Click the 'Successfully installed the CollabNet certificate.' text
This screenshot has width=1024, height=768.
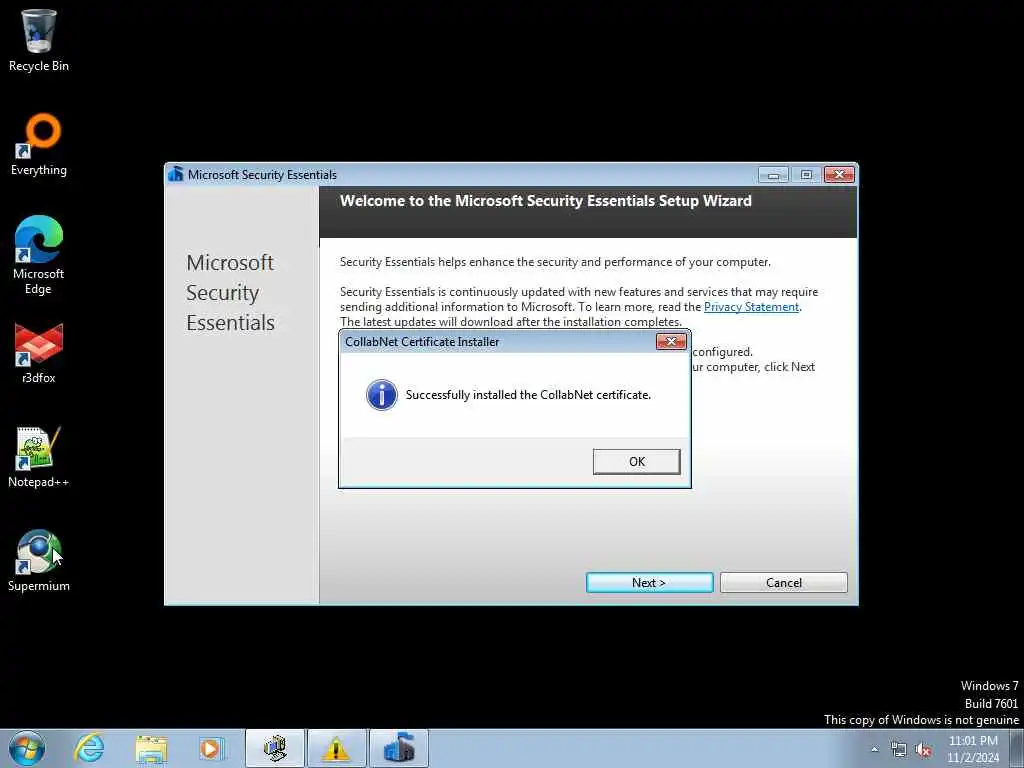528,395
